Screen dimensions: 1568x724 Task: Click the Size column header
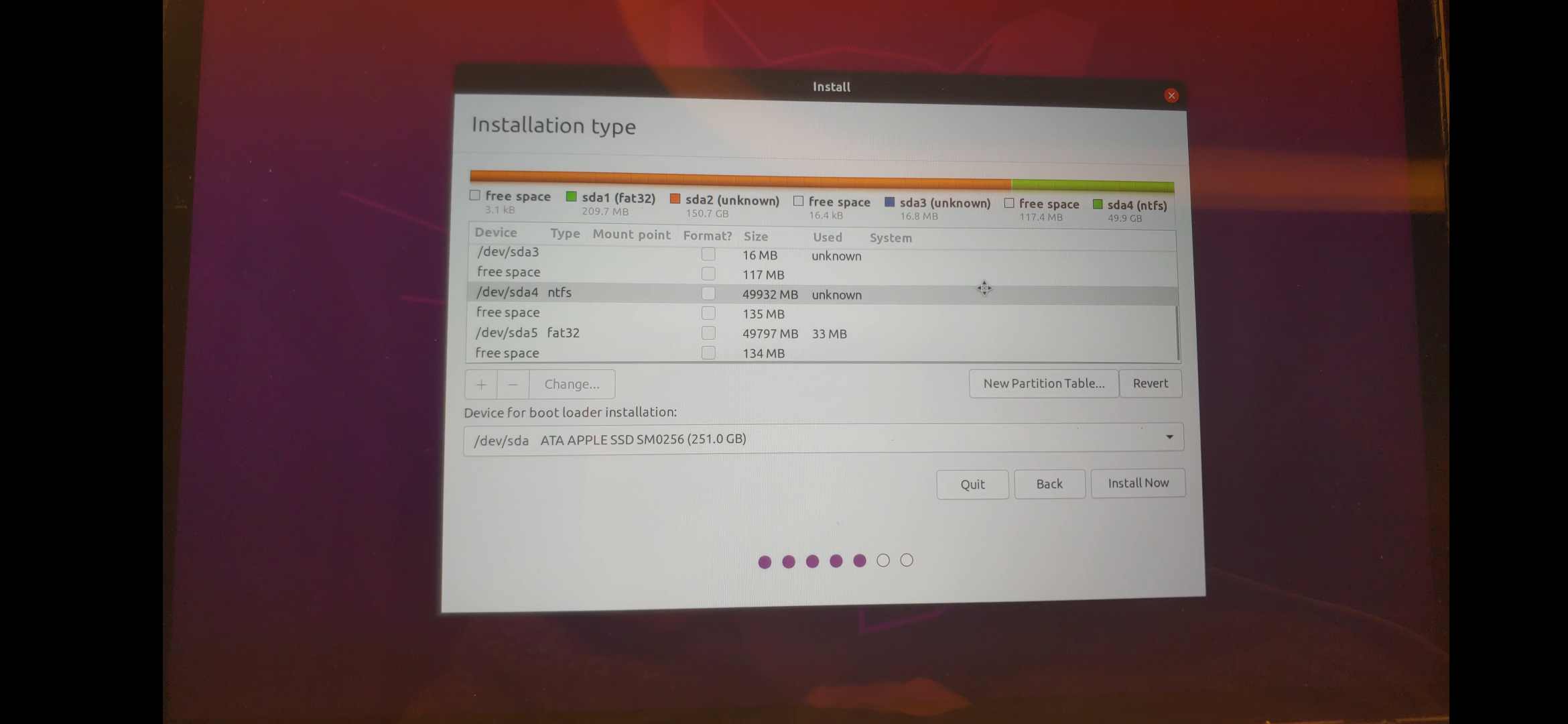click(756, 236)
